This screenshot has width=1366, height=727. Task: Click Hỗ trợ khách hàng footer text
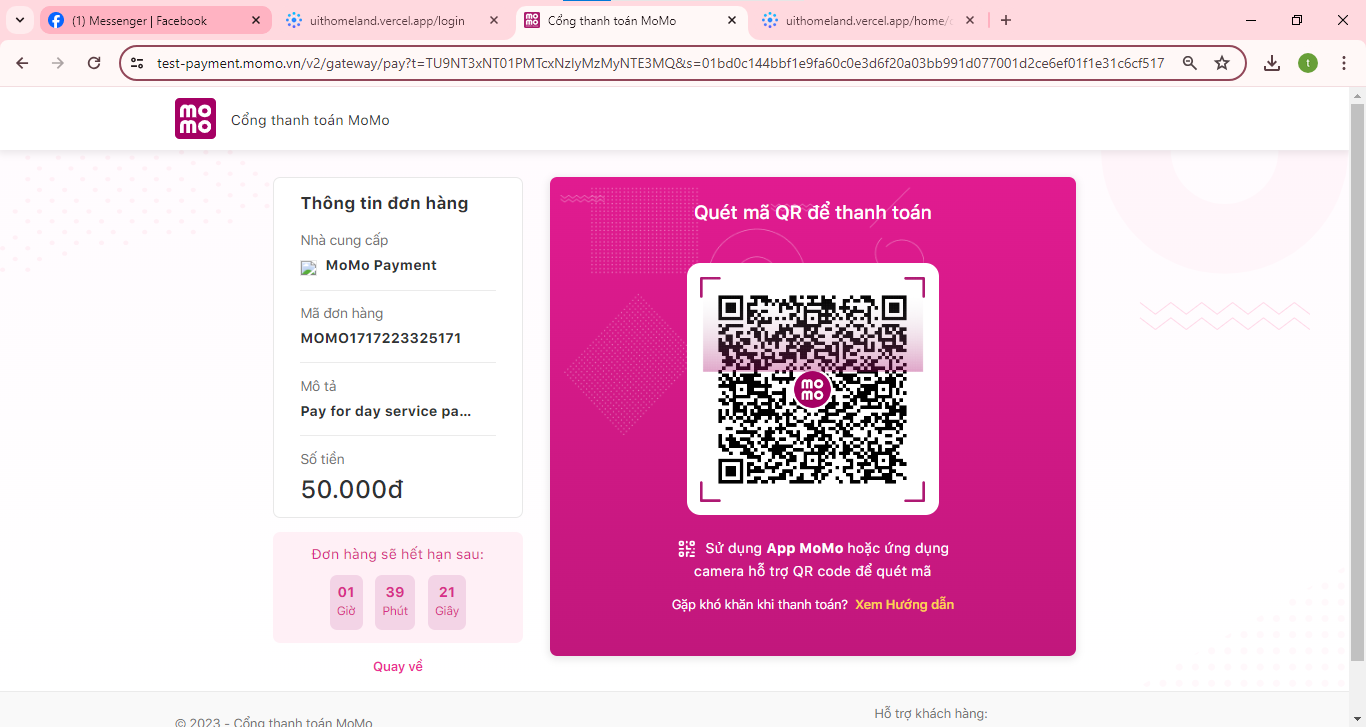point(931,713)
